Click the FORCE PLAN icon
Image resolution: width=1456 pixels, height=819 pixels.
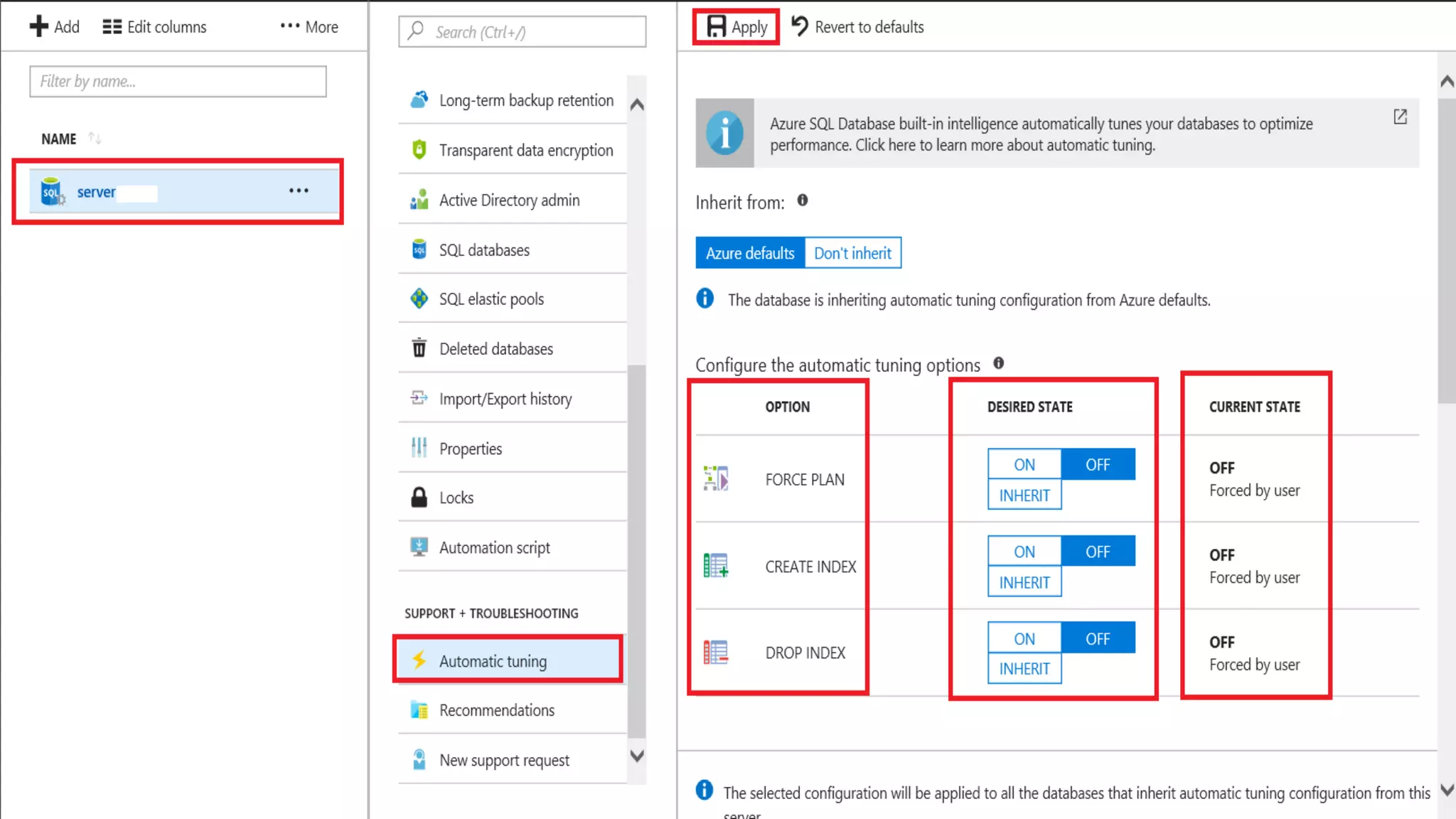pyautogui.click(x=716, y=478)
